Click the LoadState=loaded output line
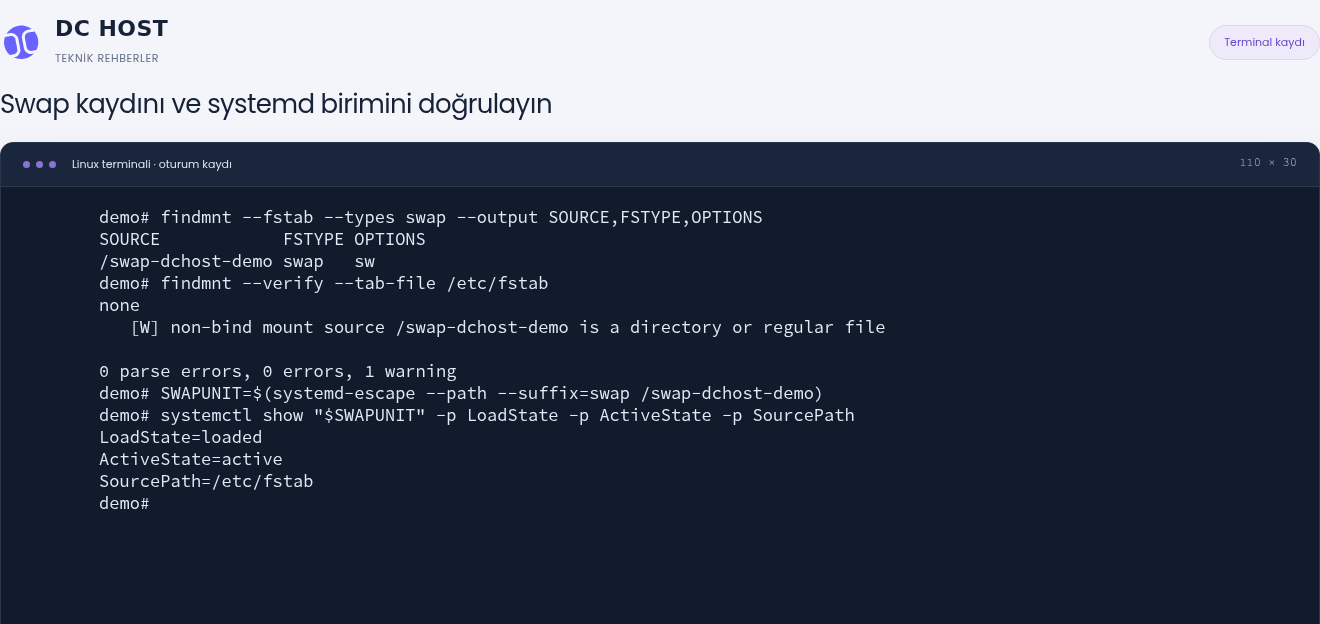This screenshot has height=624, width=1320. pyautogui.click(x=181, y=437)
